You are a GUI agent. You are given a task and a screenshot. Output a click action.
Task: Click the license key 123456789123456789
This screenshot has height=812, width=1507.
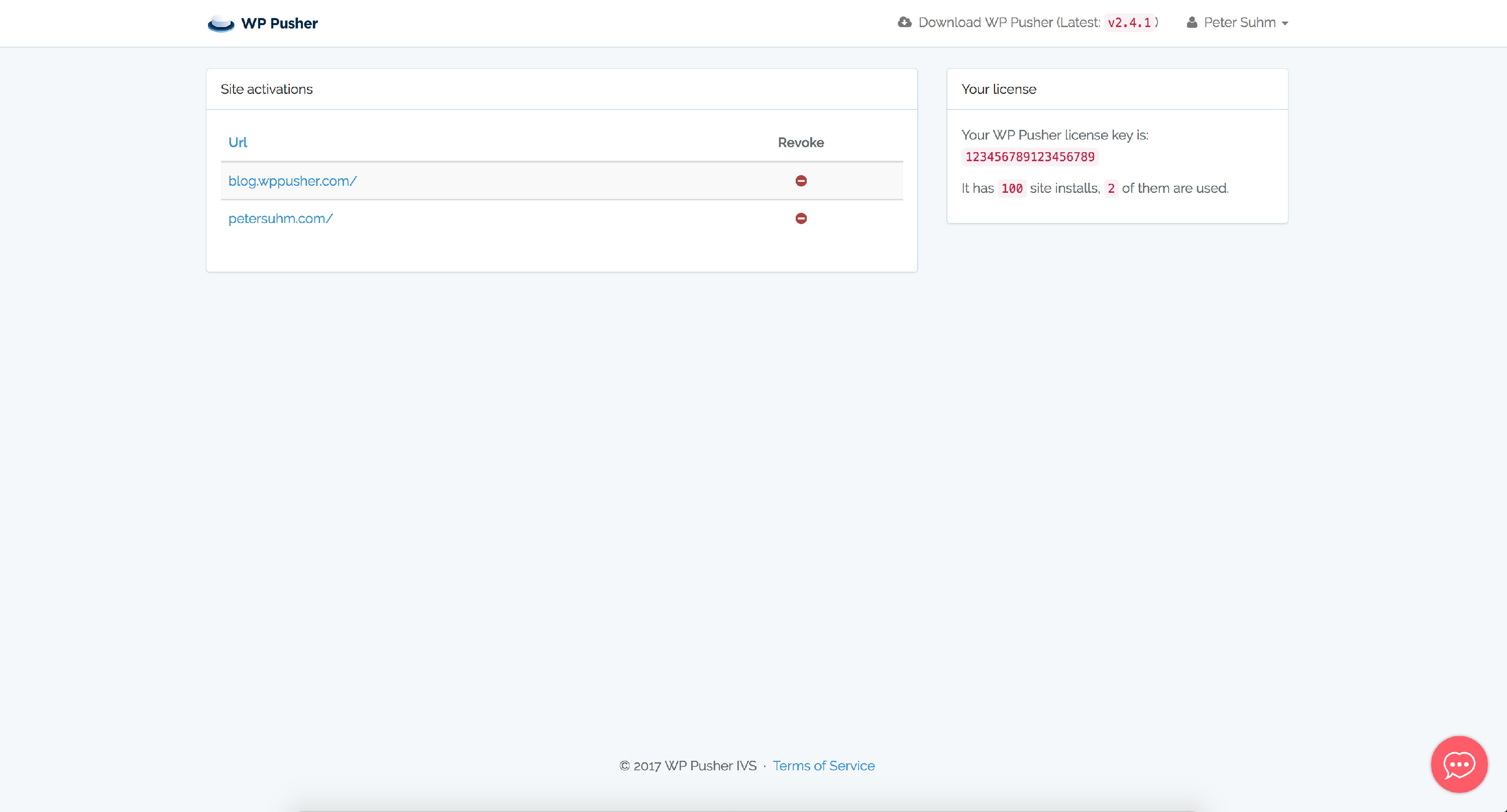(1030, 157)
